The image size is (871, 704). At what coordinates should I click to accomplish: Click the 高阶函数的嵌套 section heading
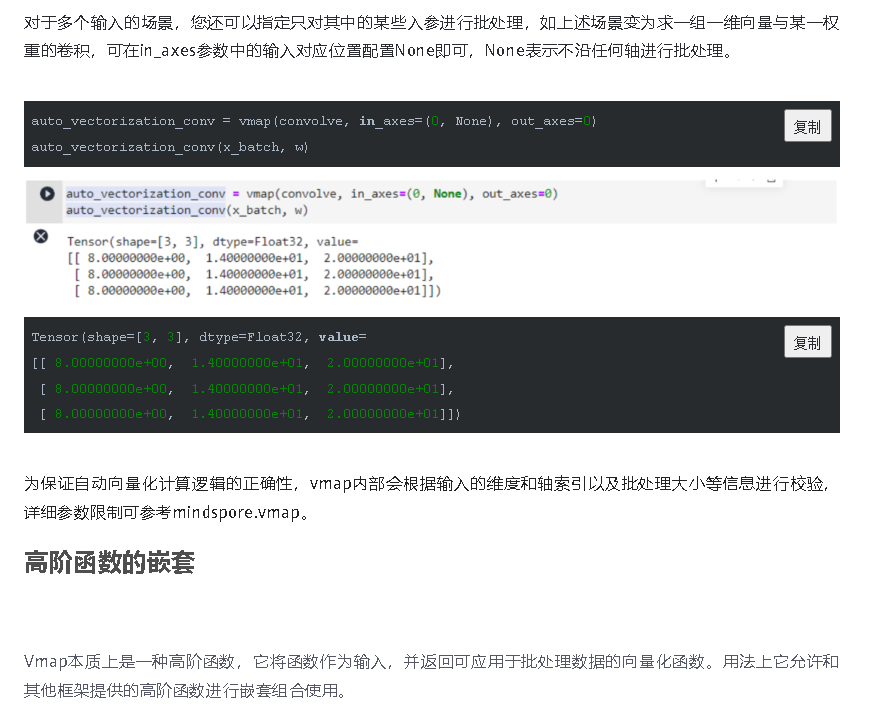click(x=109, y=563)
